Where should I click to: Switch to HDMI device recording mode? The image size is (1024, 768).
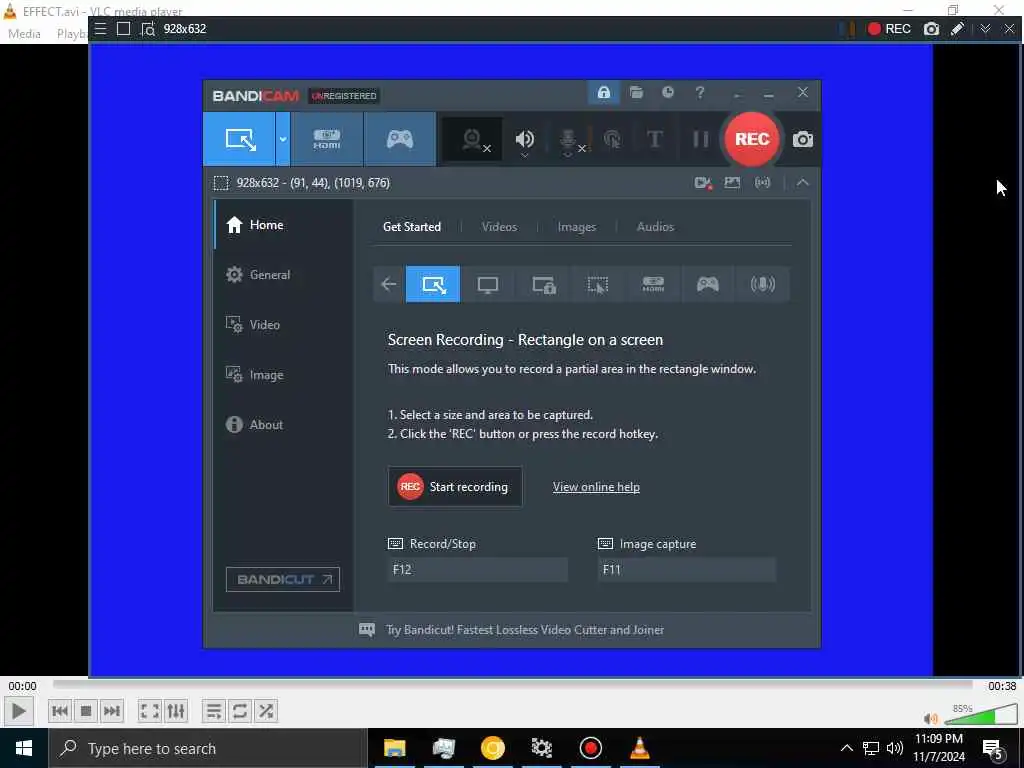click(327, 139)
